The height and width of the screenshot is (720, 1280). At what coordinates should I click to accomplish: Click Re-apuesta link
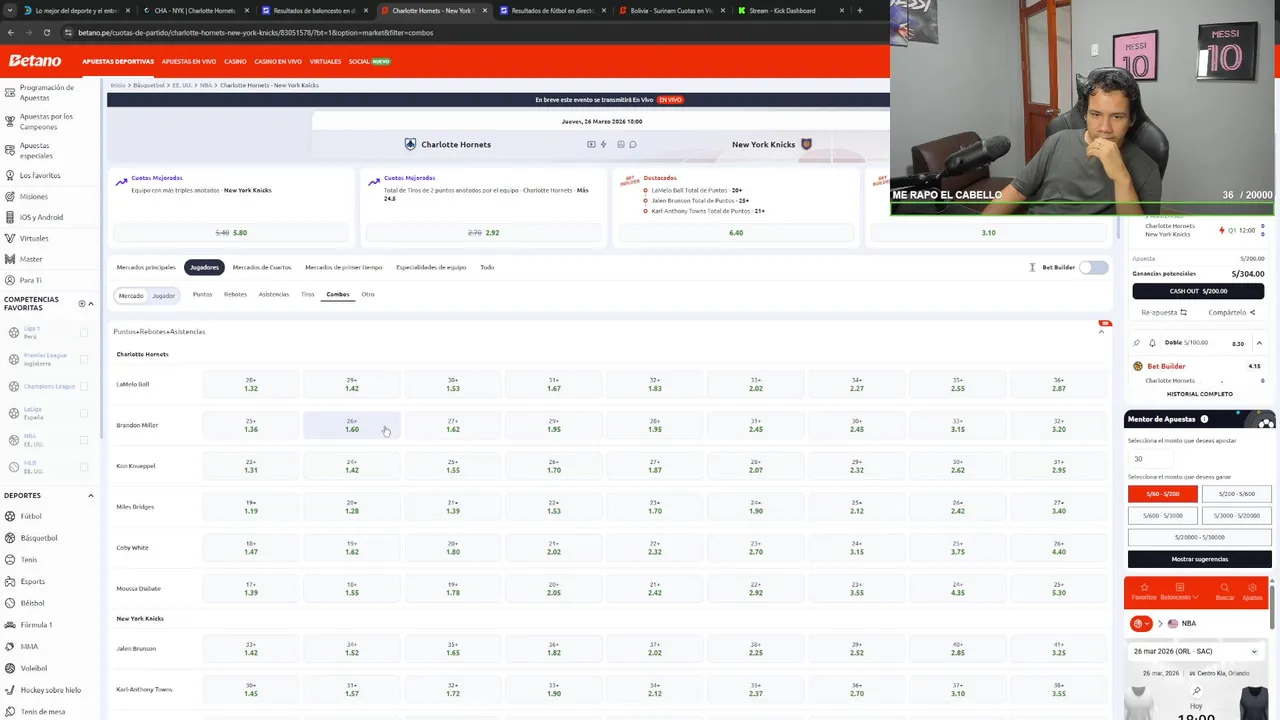pos(1164,313)
